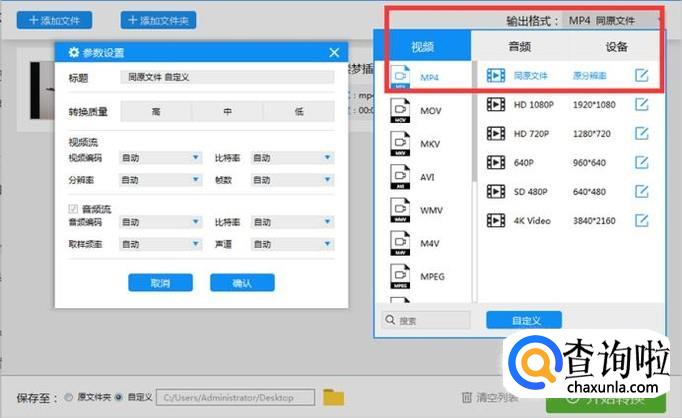Click the edit icon beside 4K Video

tap(642, 220)
